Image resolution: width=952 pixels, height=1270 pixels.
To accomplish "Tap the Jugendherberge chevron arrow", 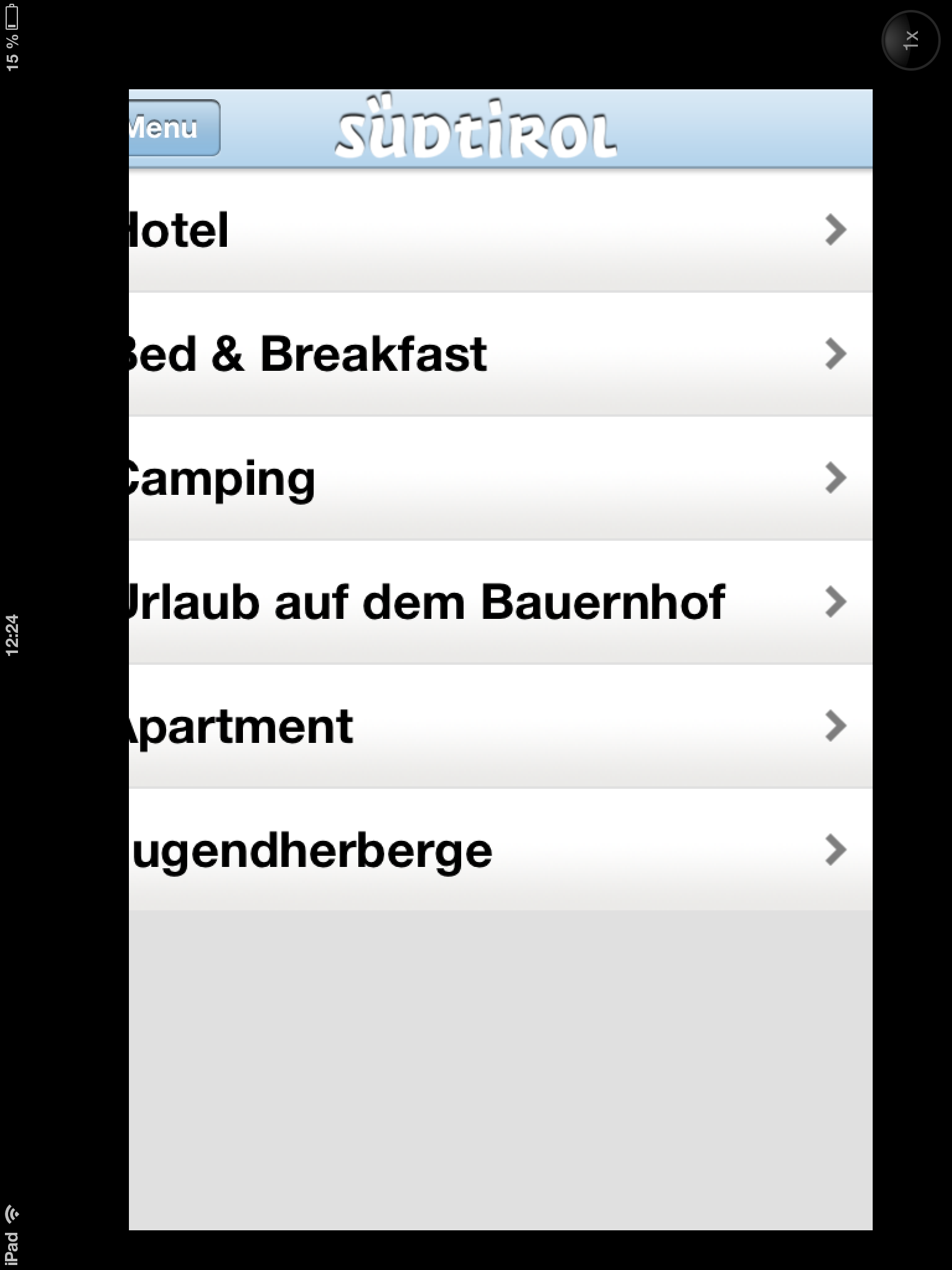I will [835, 850].
